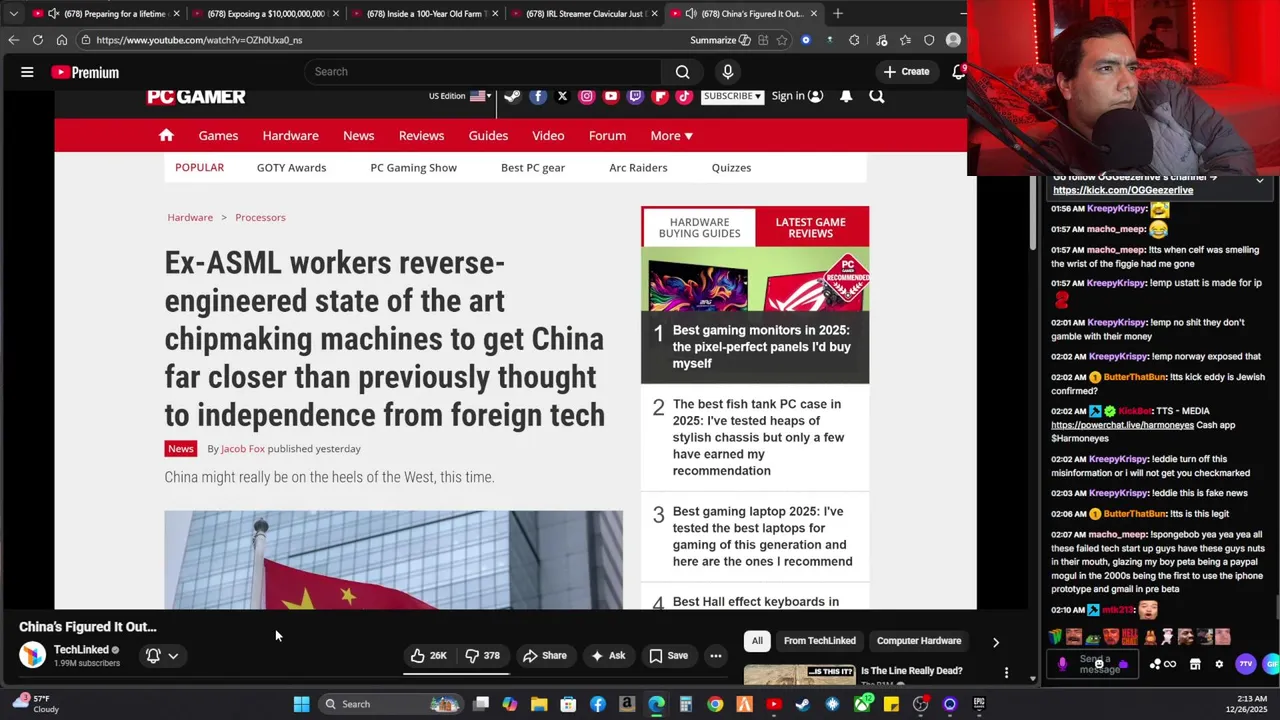Open options for Is The Line Really Dead video
The width and height of the screenshot is (1280, 720).
(1006, 673)
